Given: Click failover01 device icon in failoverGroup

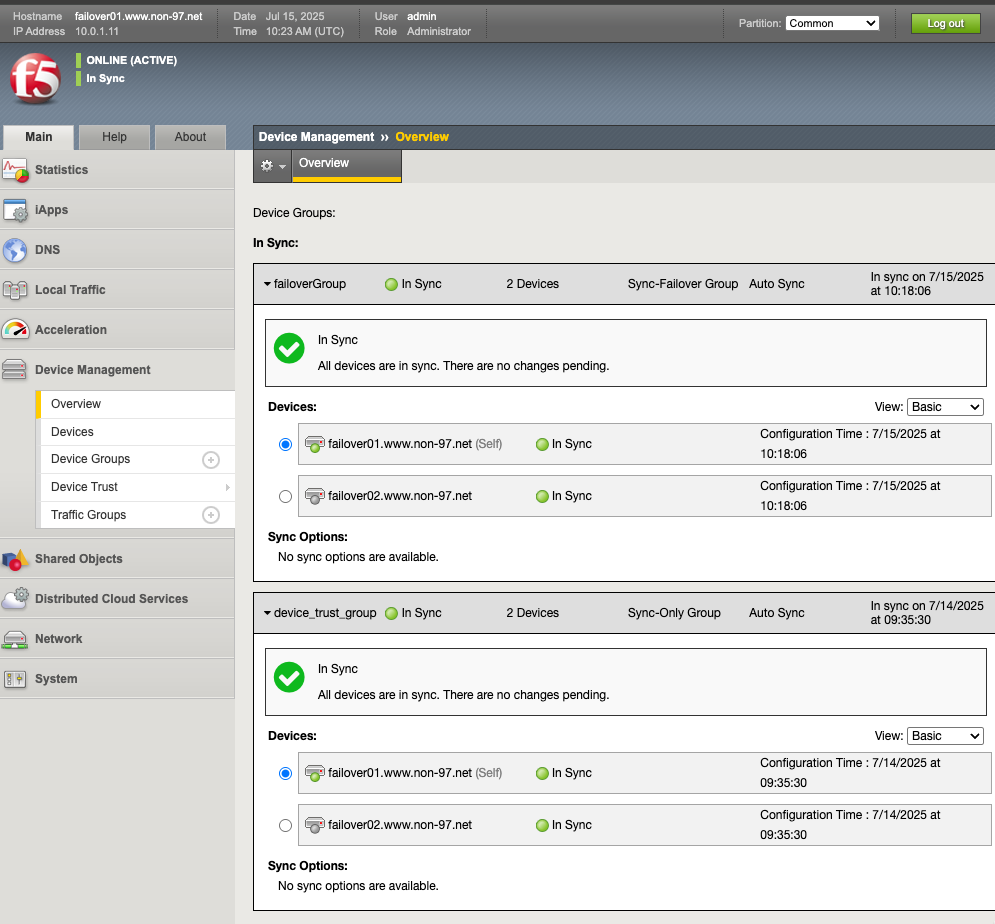Looking at the screenshot, I should coord(315,444).
